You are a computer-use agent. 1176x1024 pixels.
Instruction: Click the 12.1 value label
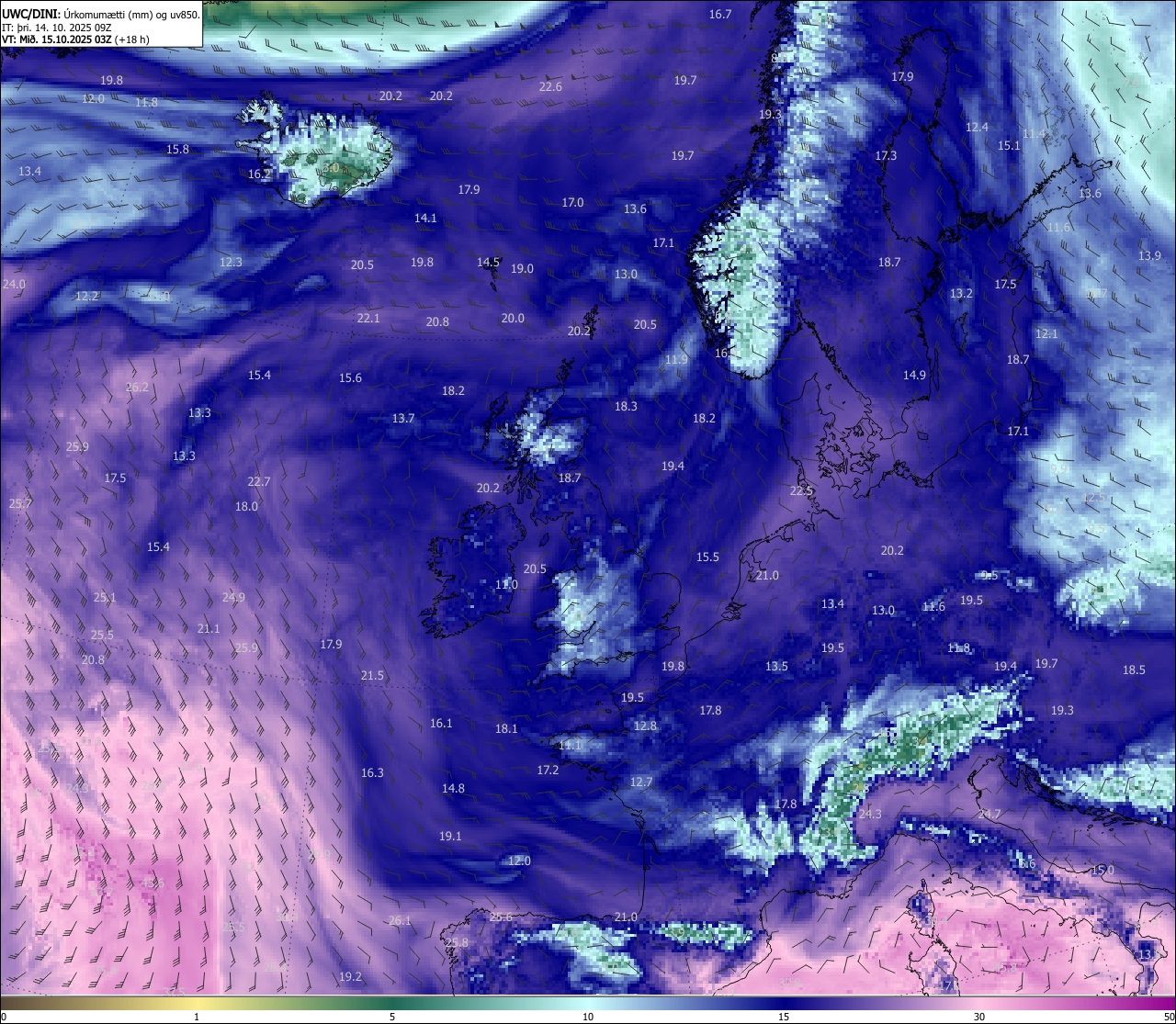[1046, 334]
